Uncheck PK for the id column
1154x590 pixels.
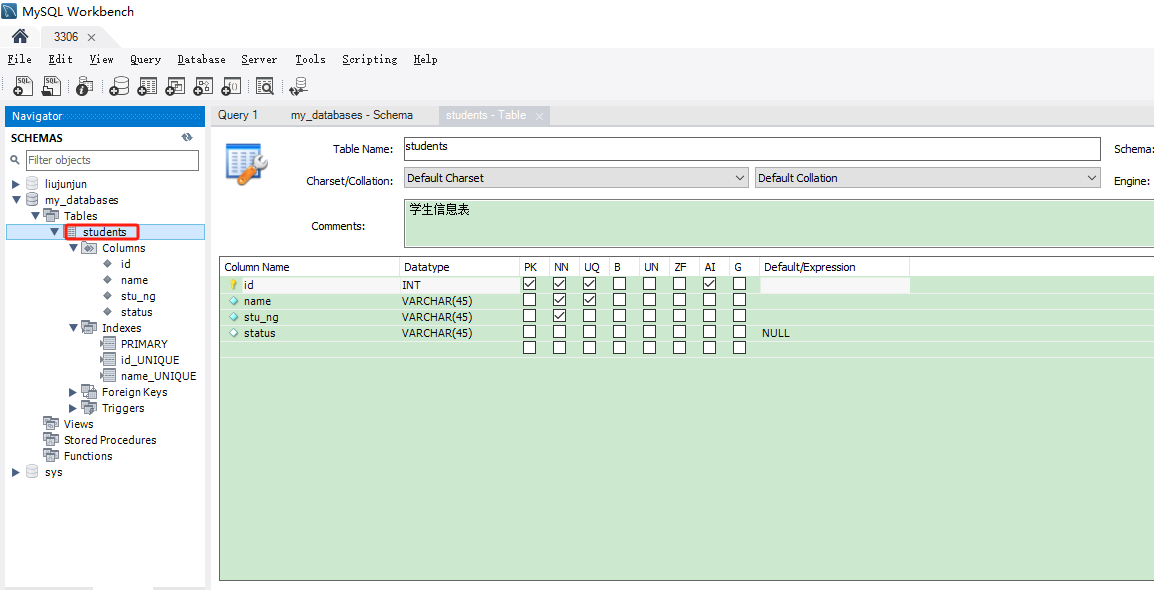[x=529, y=283]
